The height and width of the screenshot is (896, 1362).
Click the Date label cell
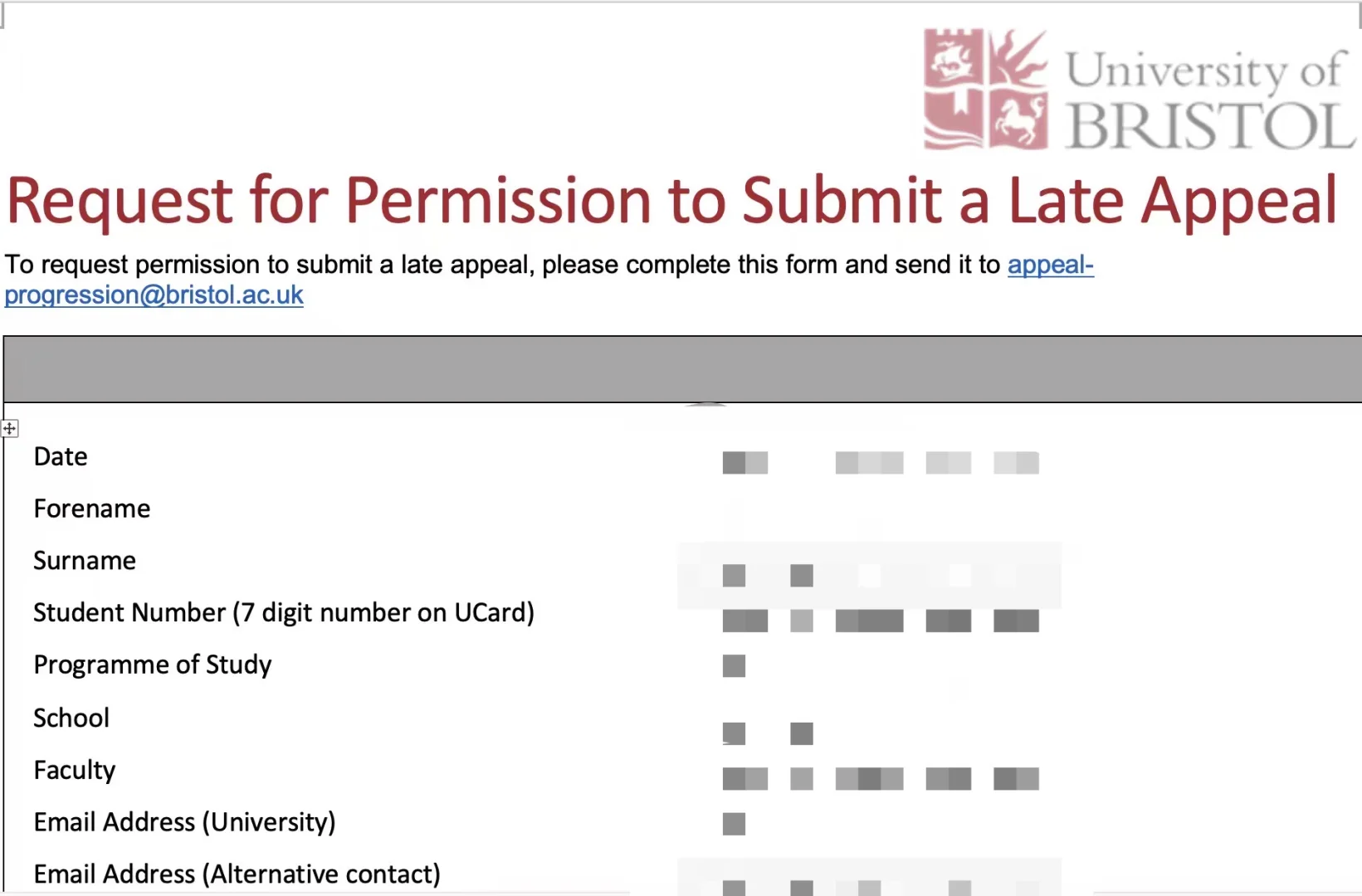(61, 457)
